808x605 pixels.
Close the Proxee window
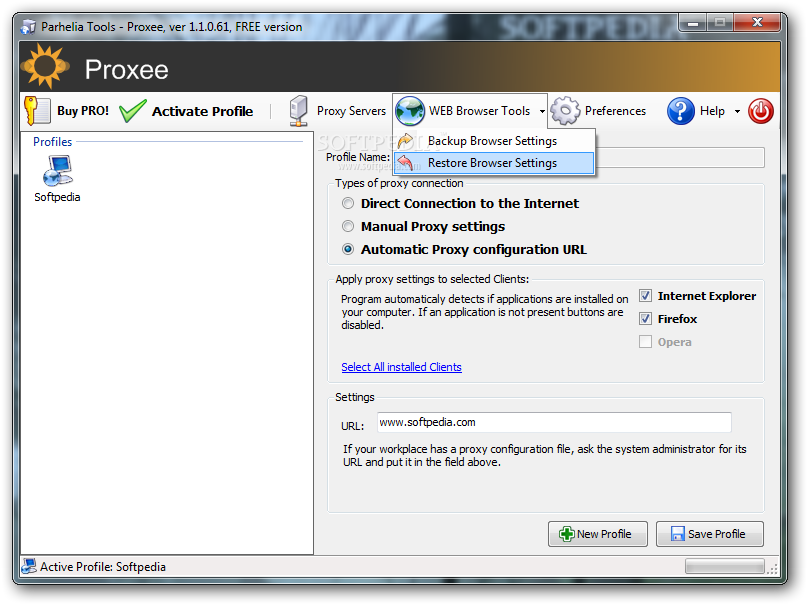tap(756, 23)
